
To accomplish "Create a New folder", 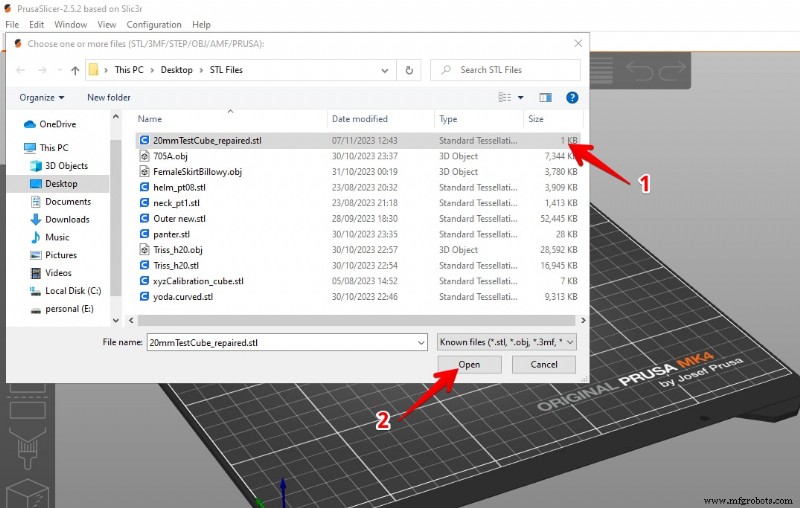I will tap(109, 97).
